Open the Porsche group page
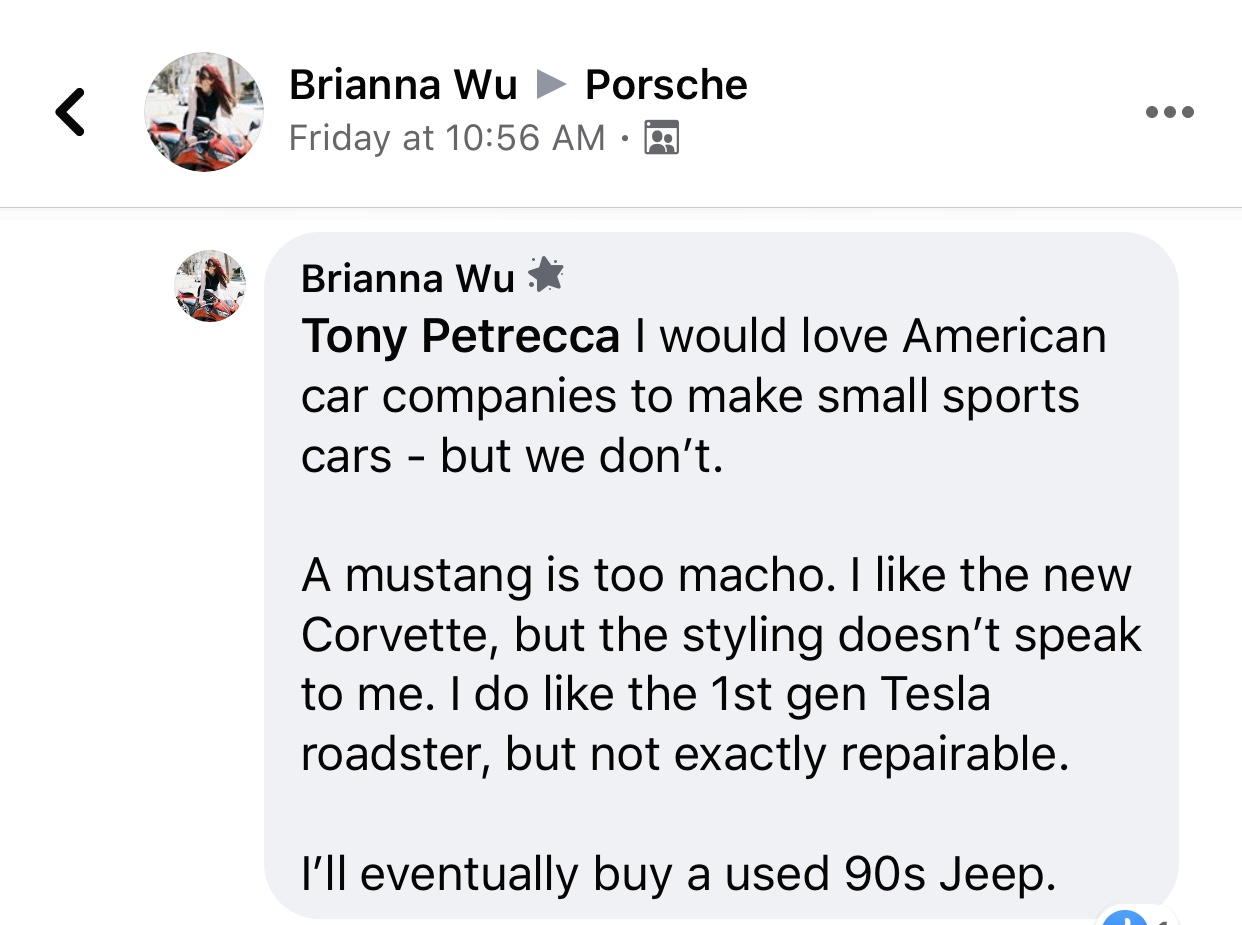Viewport: 1242px width, 925px height. pyautogui.click(x=666, y=85)
